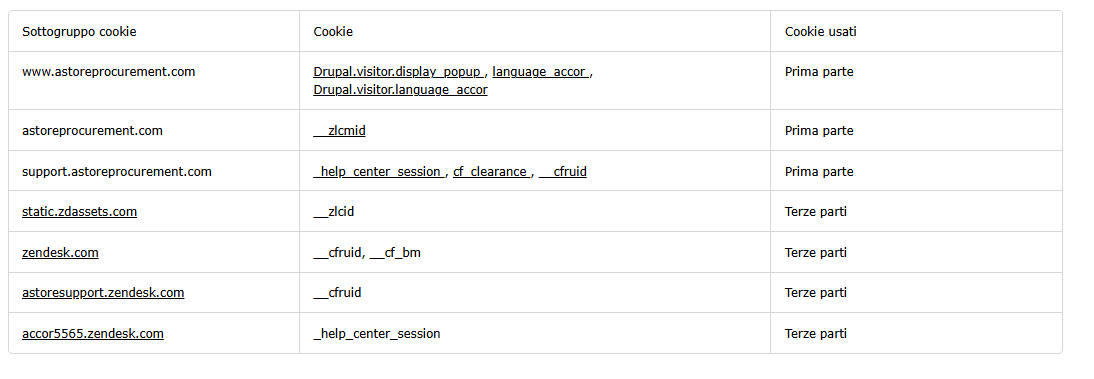The image size is (1094, 379).
Task: Click Prima parte in the astoreprocurement.com row
Action: click(x=819, y=131)
